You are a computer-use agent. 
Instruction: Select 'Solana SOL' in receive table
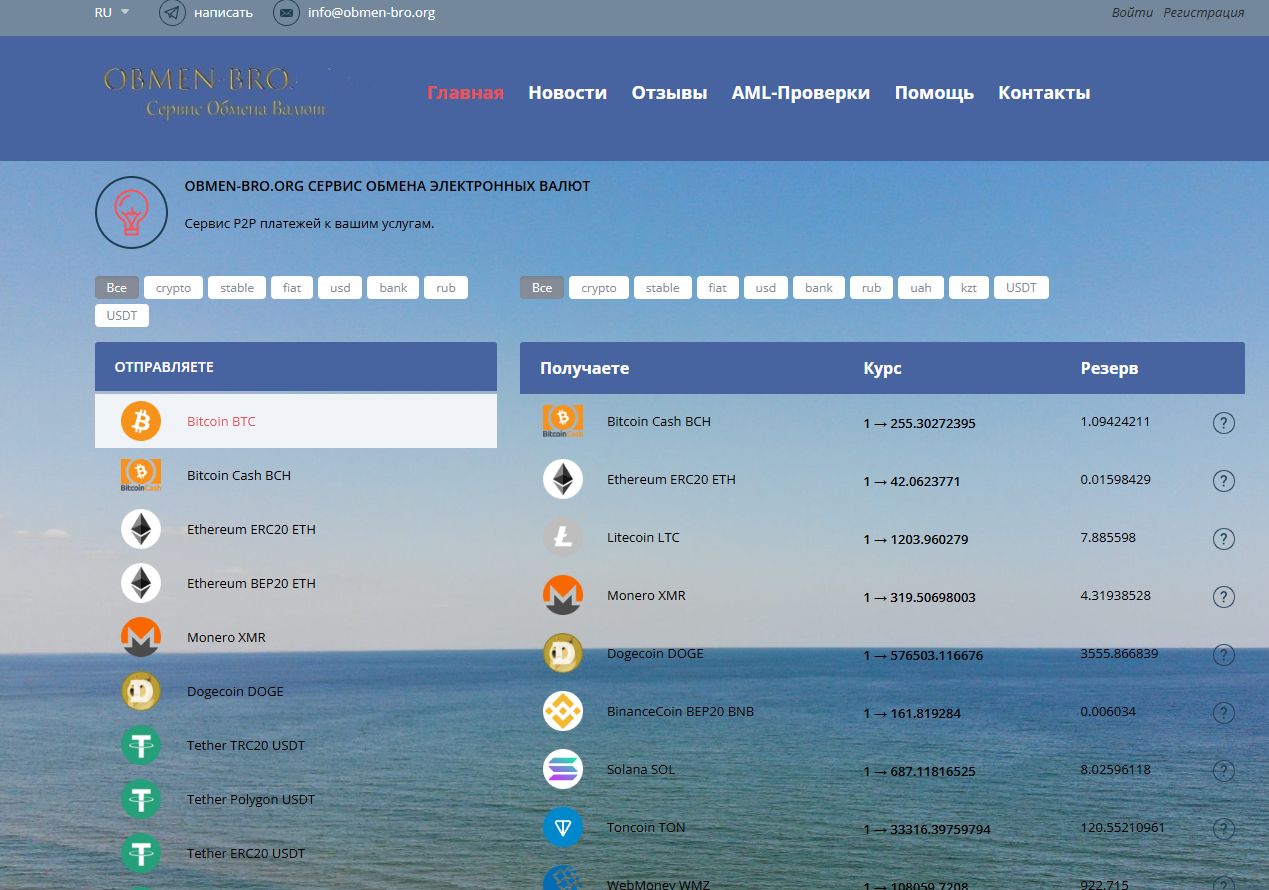pos(641,770)
